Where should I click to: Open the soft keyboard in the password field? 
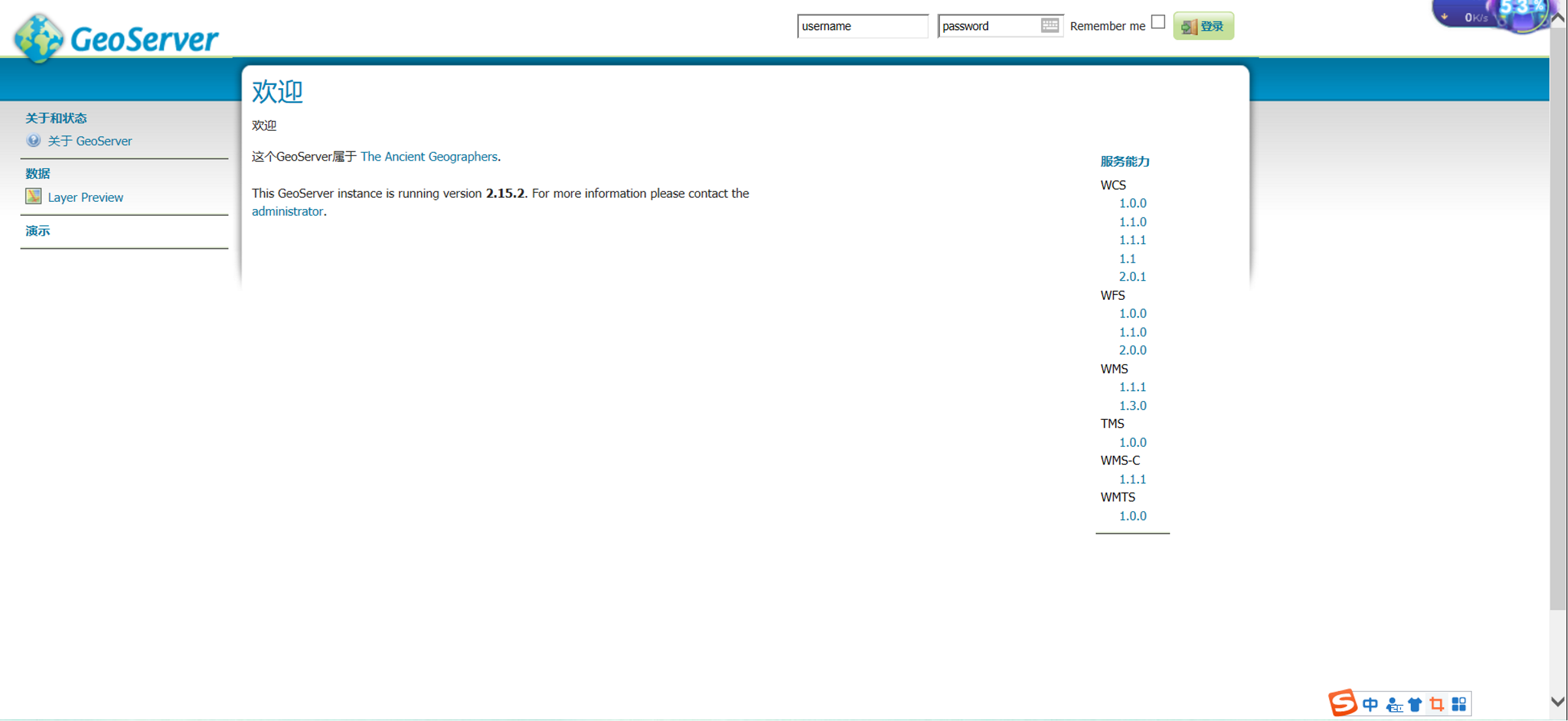1050,25
